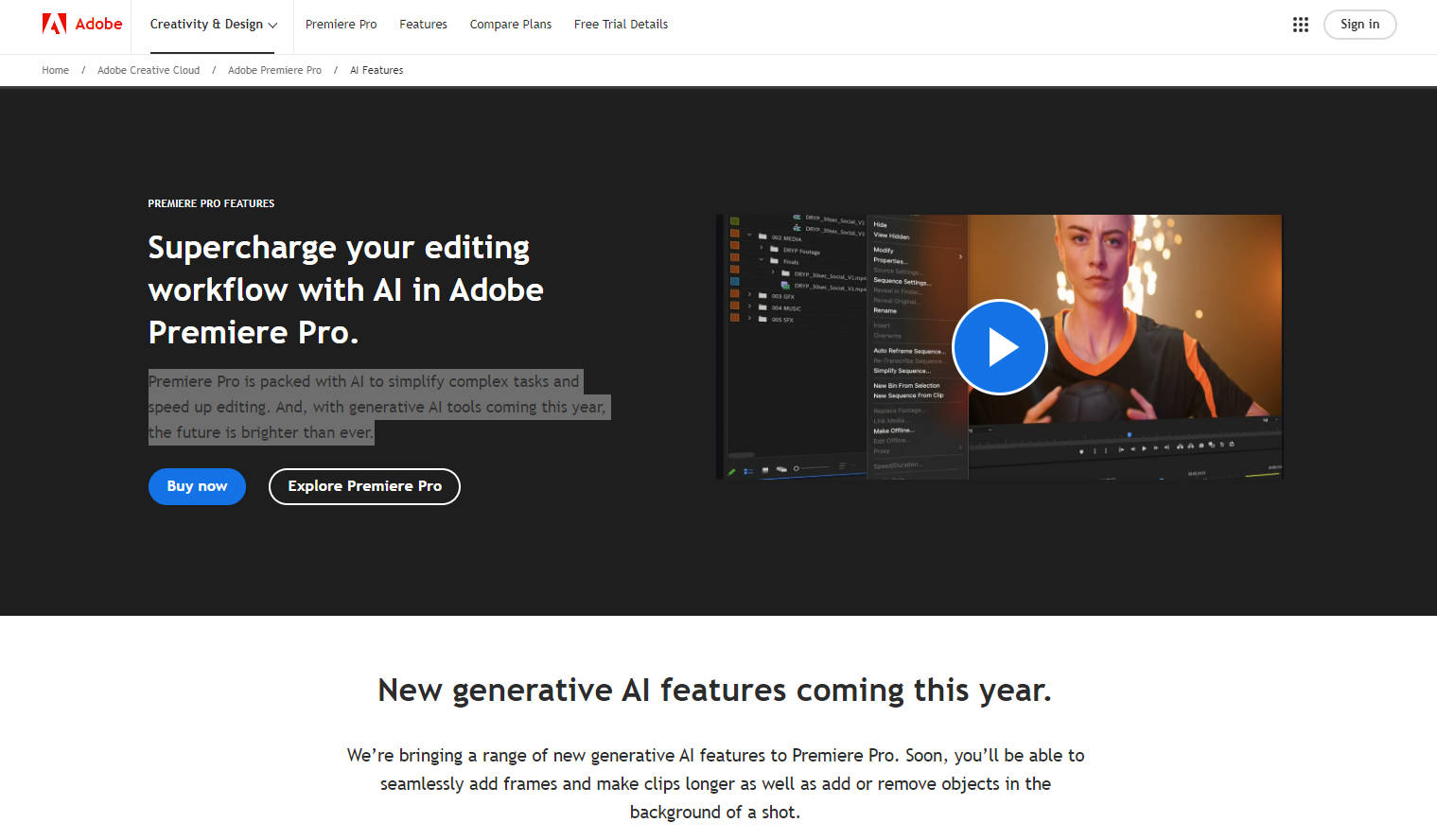Go to Home breadcrumb
The height and width of the screenshot is (840, 1437).
click(x=55, y=70)
